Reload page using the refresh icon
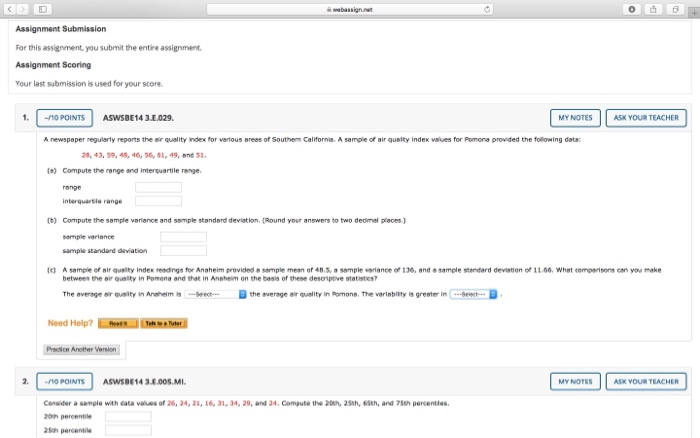 point(487,9)
